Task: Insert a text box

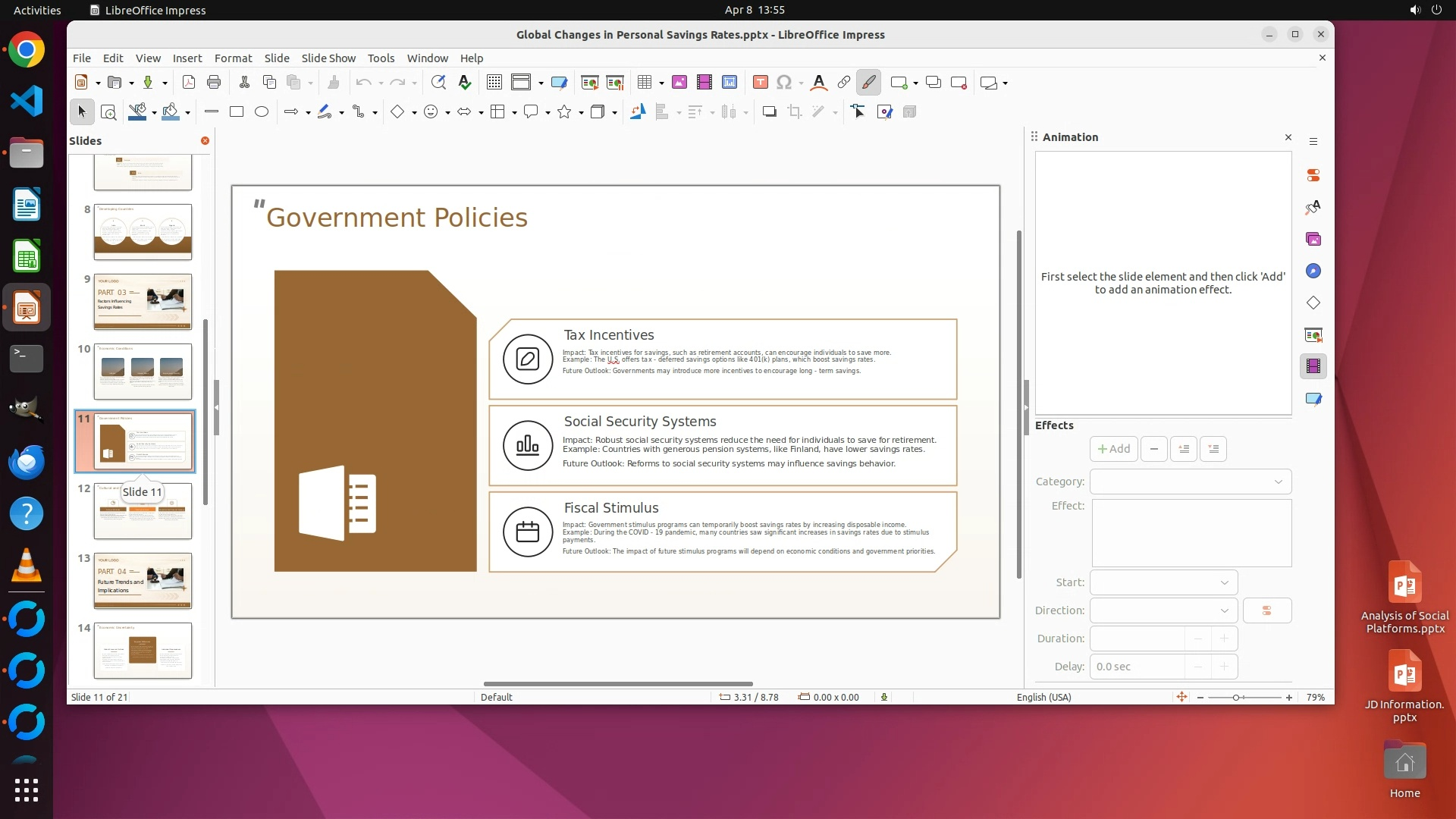Action: 761,83
